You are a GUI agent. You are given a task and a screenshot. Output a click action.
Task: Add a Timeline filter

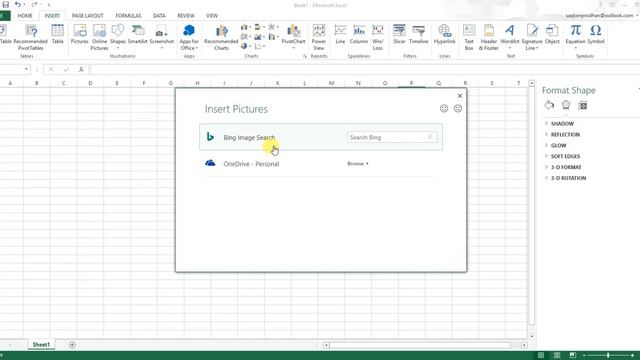(x=418, y=34)
